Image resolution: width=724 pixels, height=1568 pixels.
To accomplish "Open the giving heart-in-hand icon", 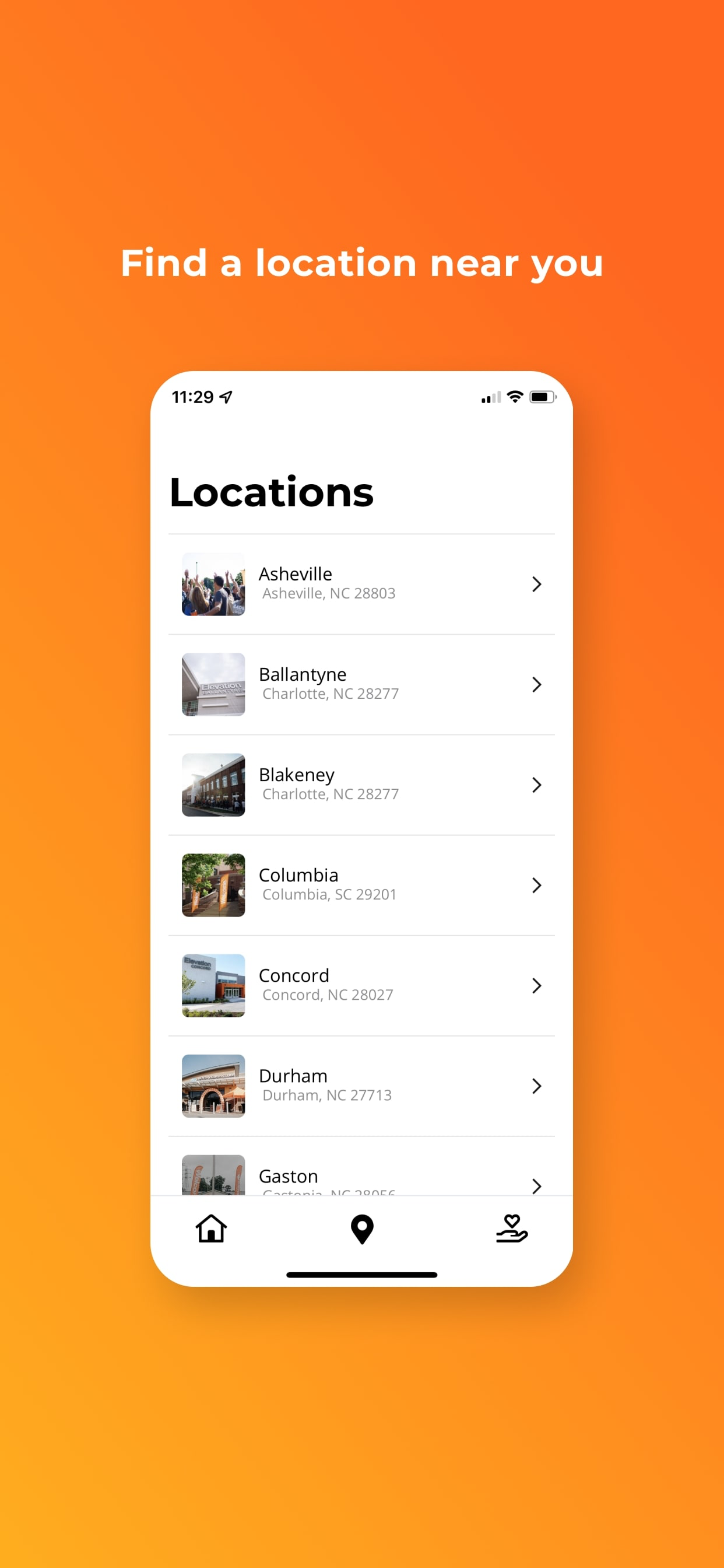I will [512, 1228].
